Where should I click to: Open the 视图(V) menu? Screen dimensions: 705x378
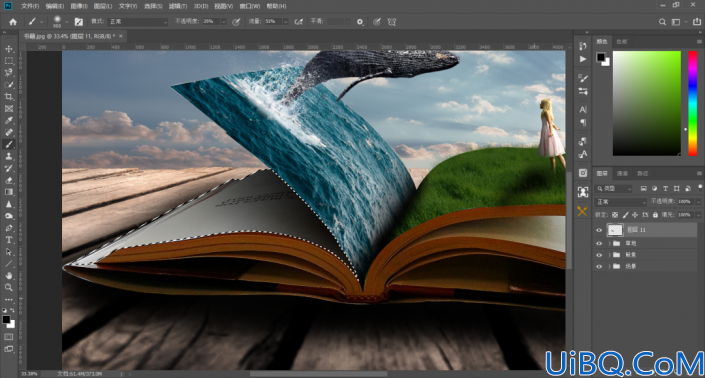(223, 6)
